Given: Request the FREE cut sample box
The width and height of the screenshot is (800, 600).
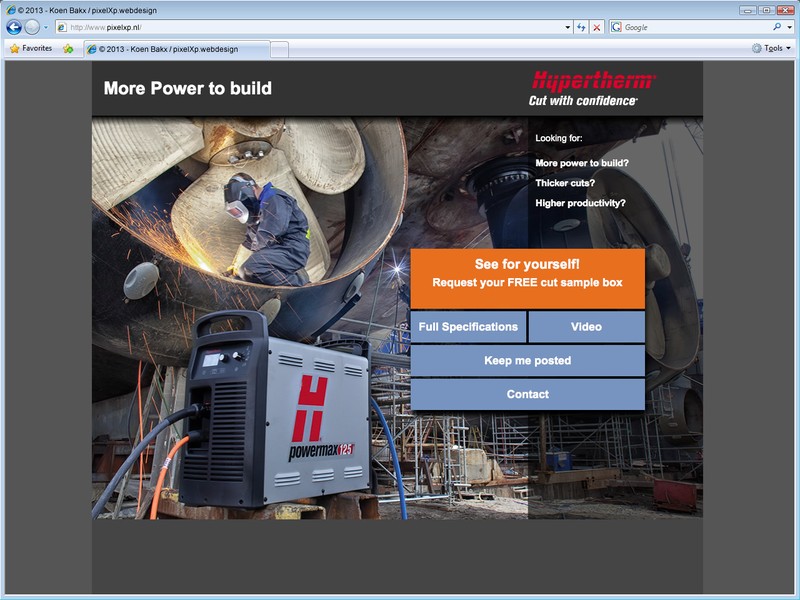Looking at the screenshot, I should [527, 273].
